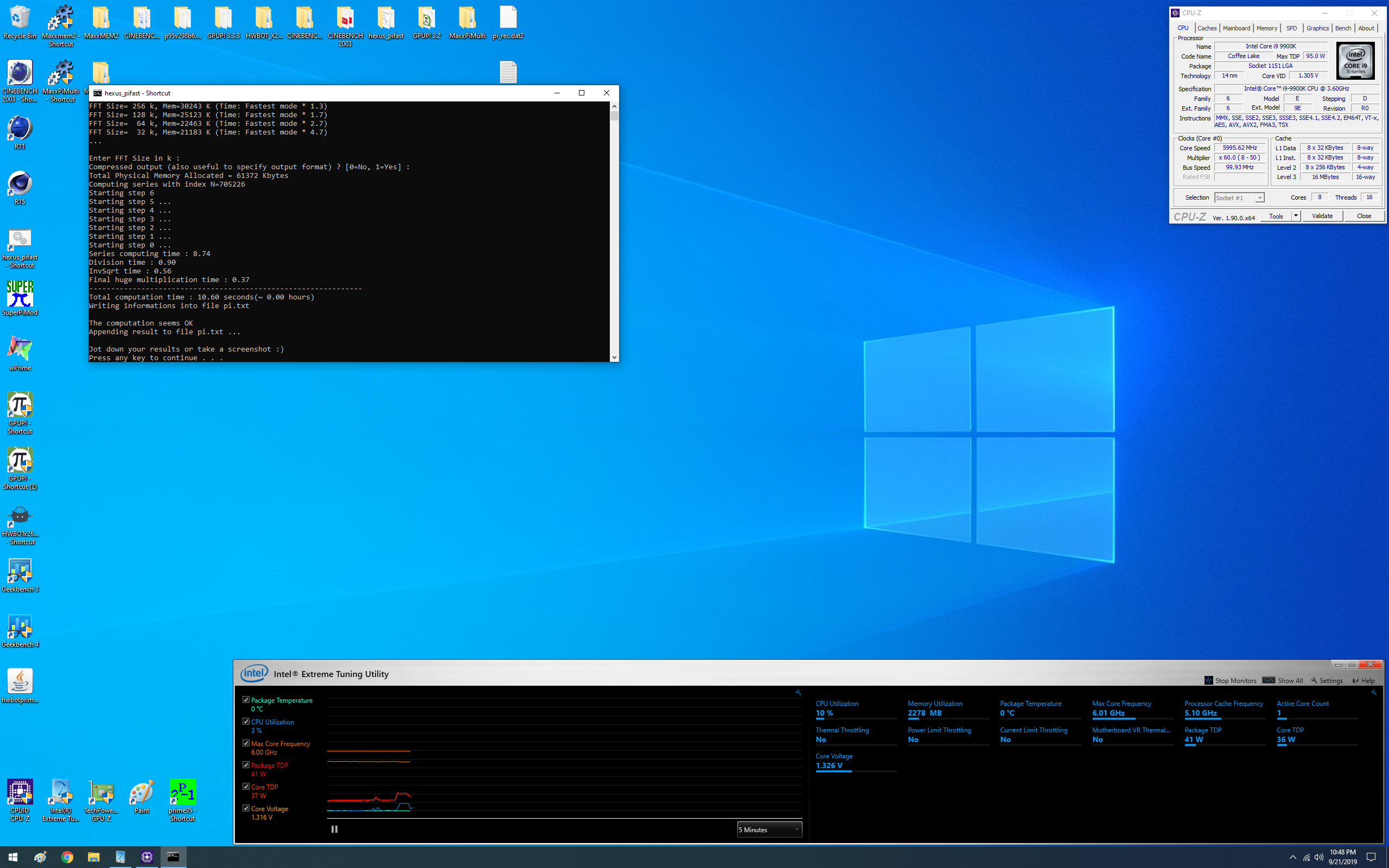The height and width of the screenshot is (868, 1389).
Task: Open the CINEBENCH 2003 folder
Action: click(345, 26)
